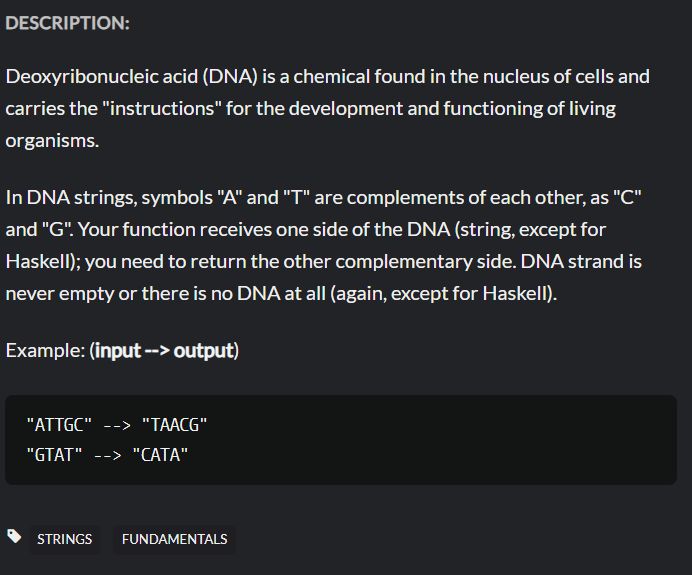This screenshot has height=575, width=692.
Task: Click the "CATA" output string in code block
Action: pyautogui.click(x=160, y=455)
